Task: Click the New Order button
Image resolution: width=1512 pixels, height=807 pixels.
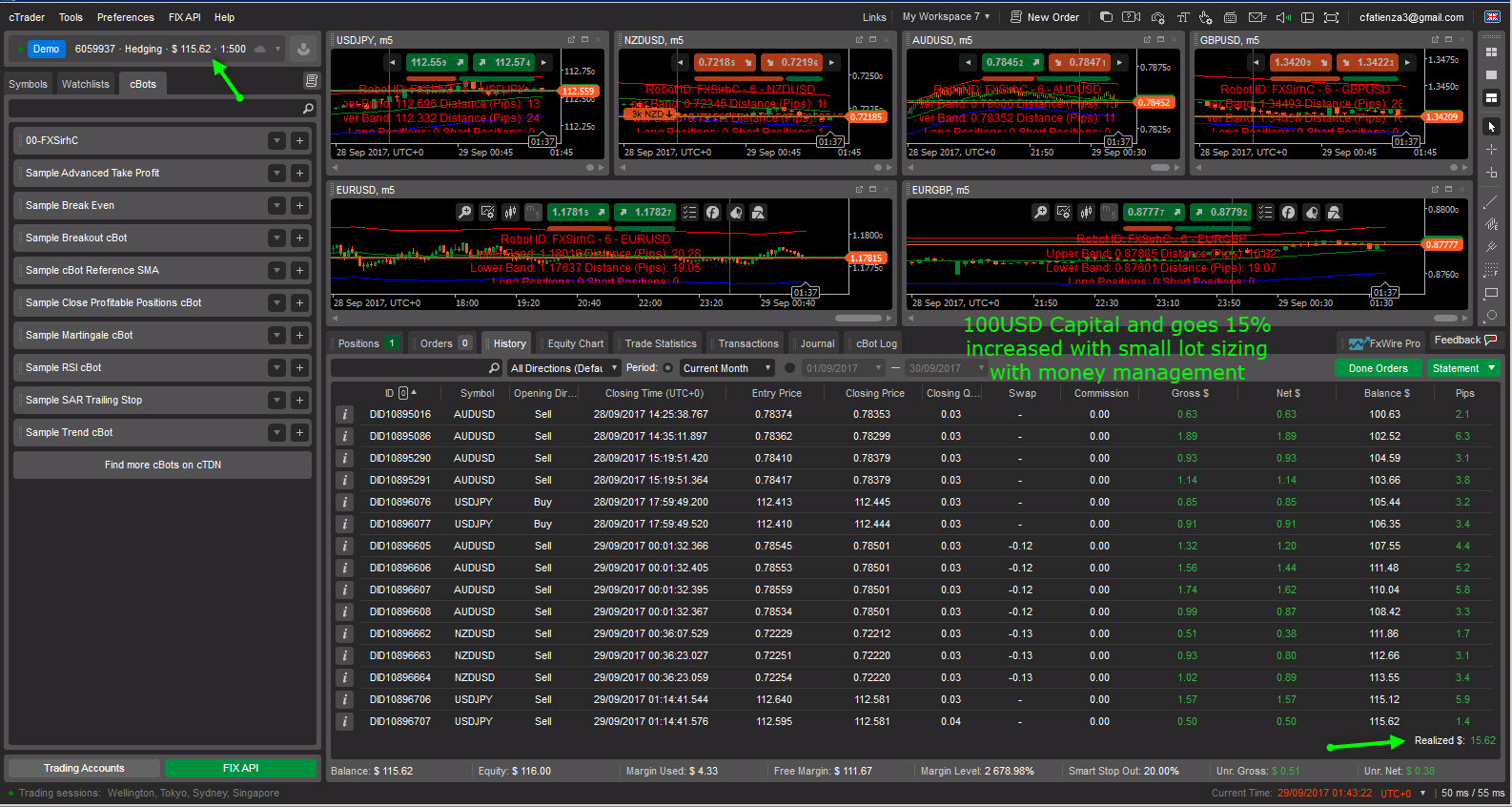Action: [x=1045, y=17]
